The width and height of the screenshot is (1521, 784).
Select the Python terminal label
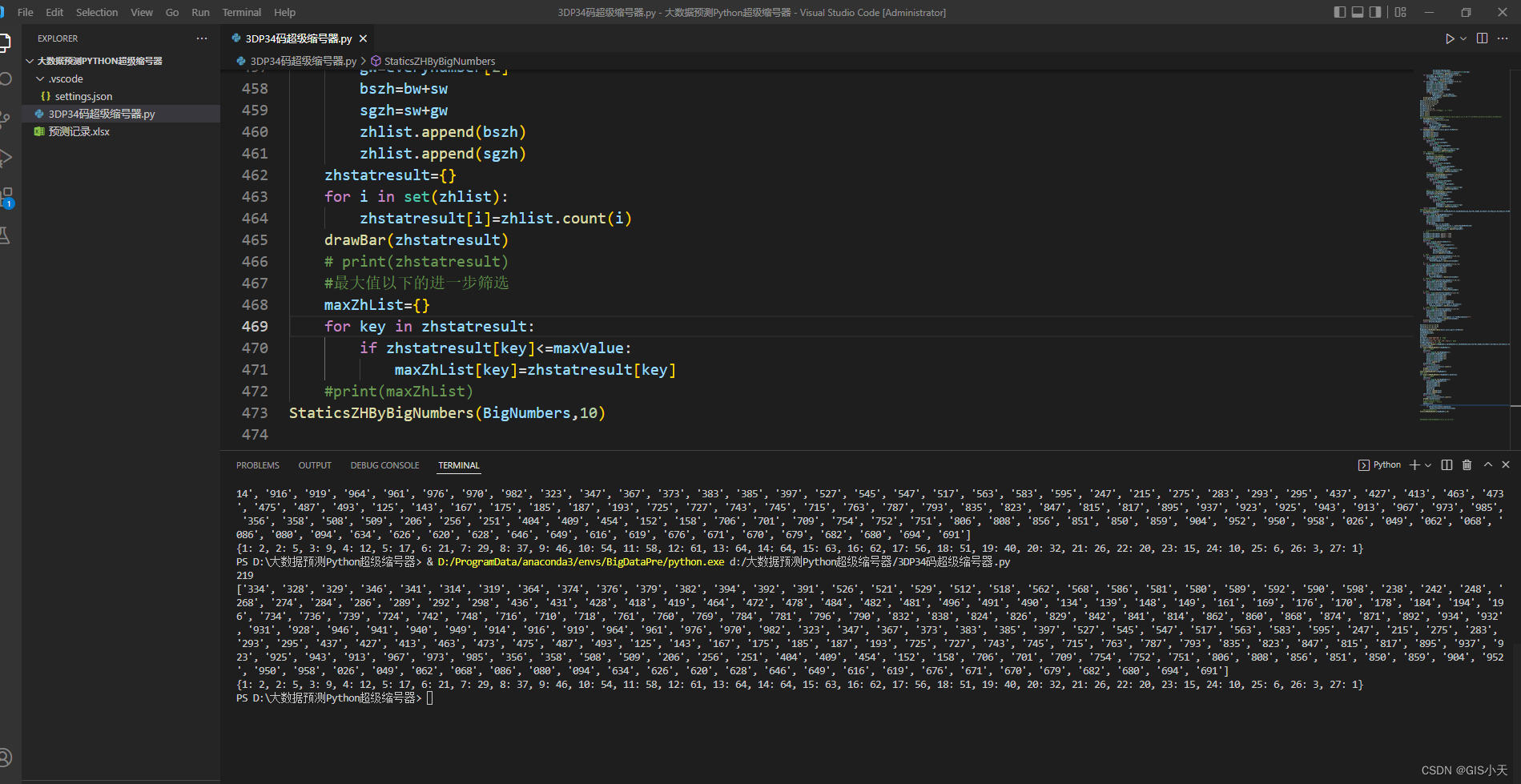tap(1380, 465)
